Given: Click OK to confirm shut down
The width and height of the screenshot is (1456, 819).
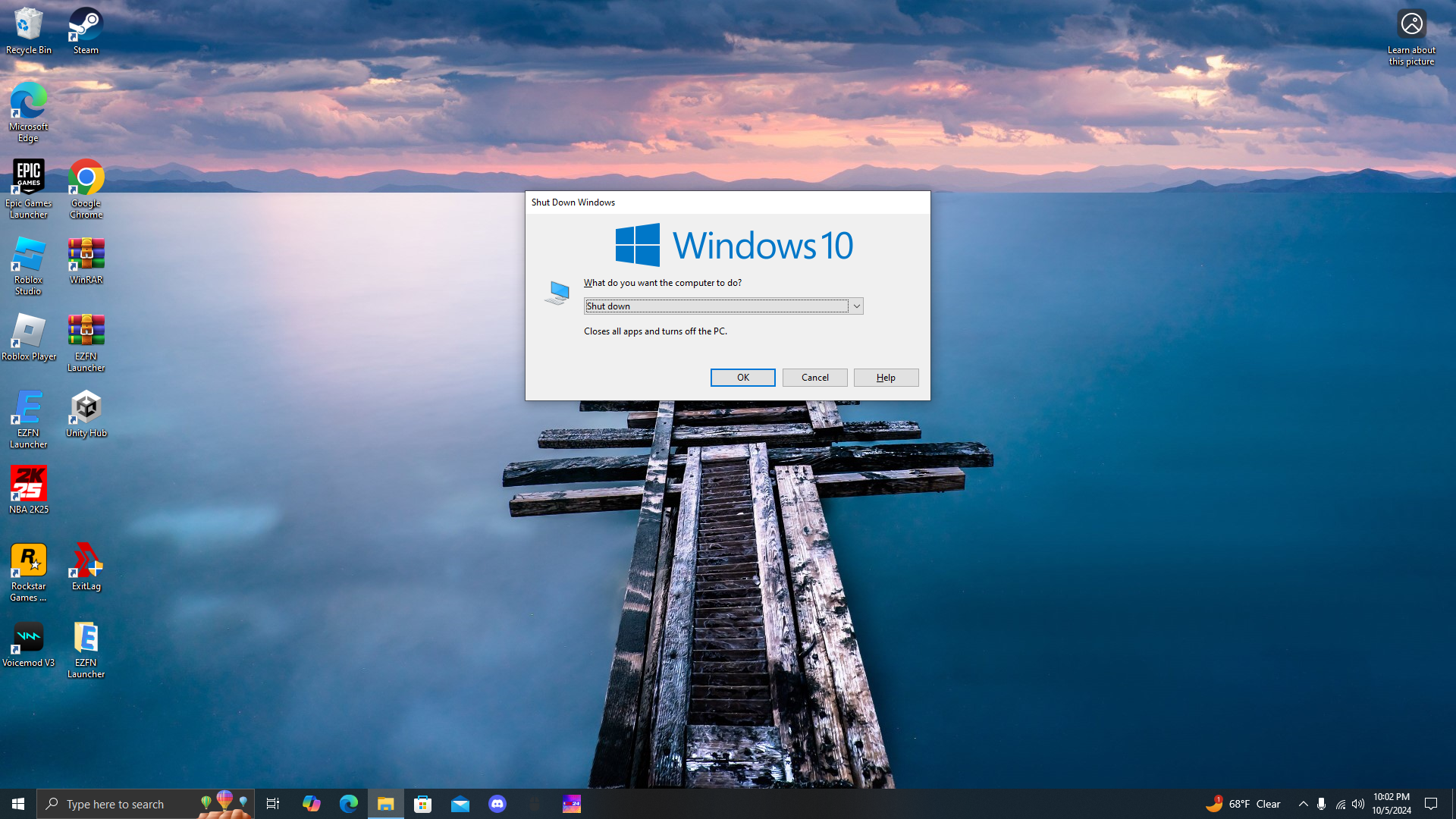Looking at the screenshot, I should (742, 378).
